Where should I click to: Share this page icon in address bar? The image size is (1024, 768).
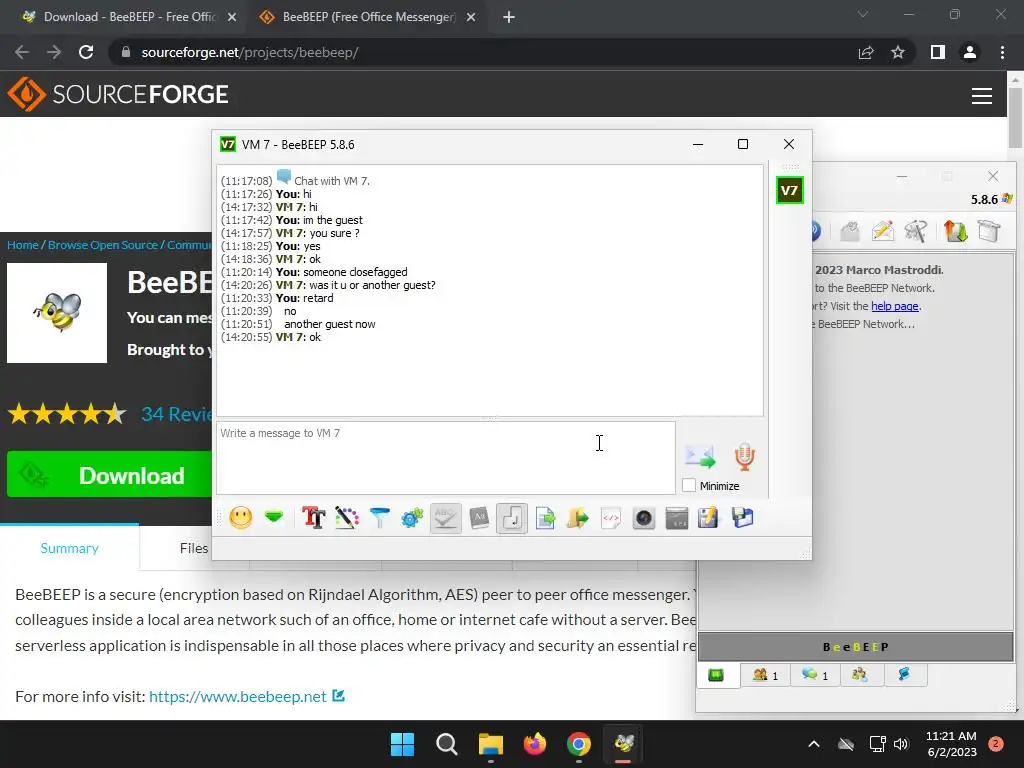pos(866,52)
